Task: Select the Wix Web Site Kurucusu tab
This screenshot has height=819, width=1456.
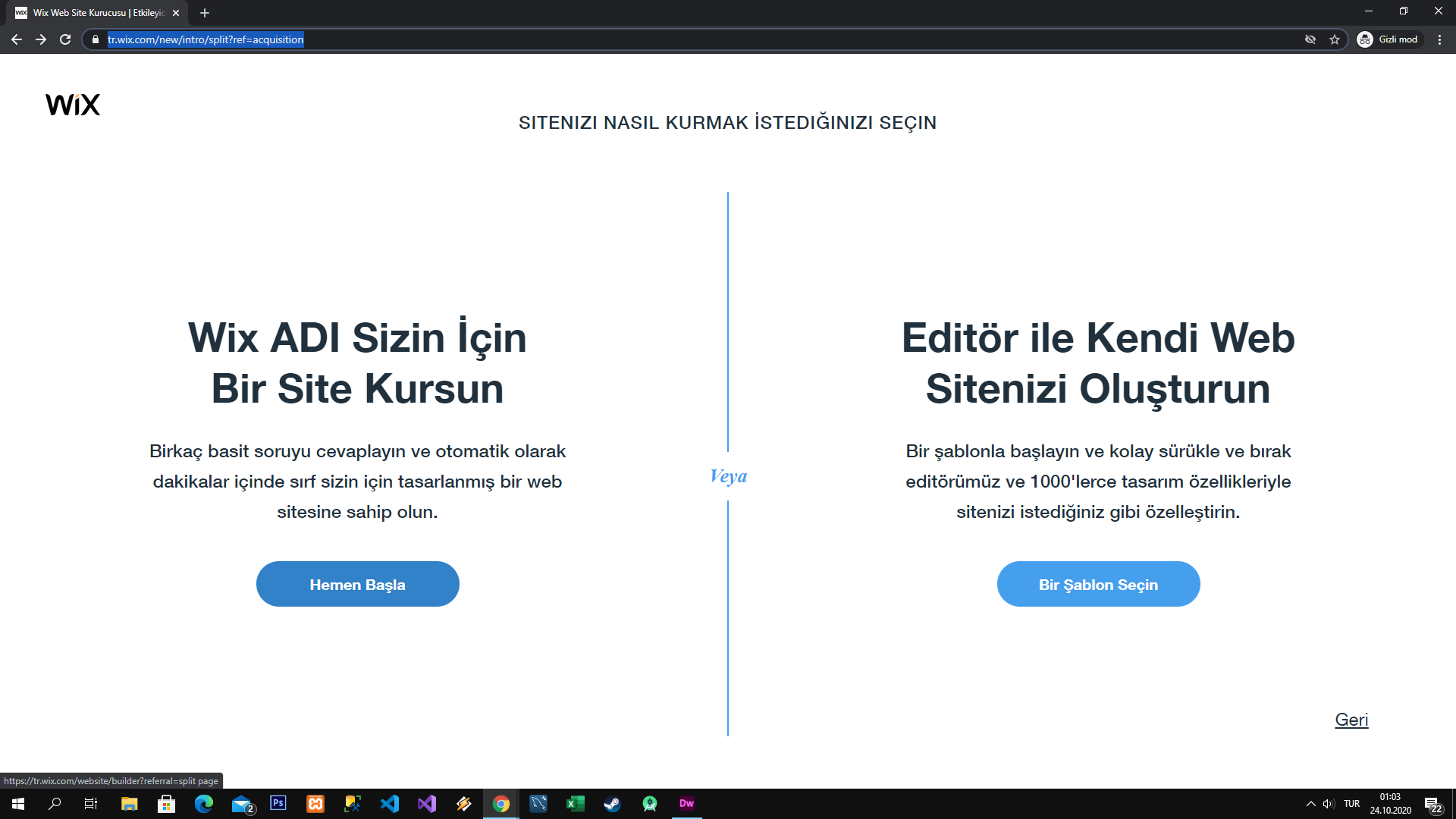Action: 99,13
